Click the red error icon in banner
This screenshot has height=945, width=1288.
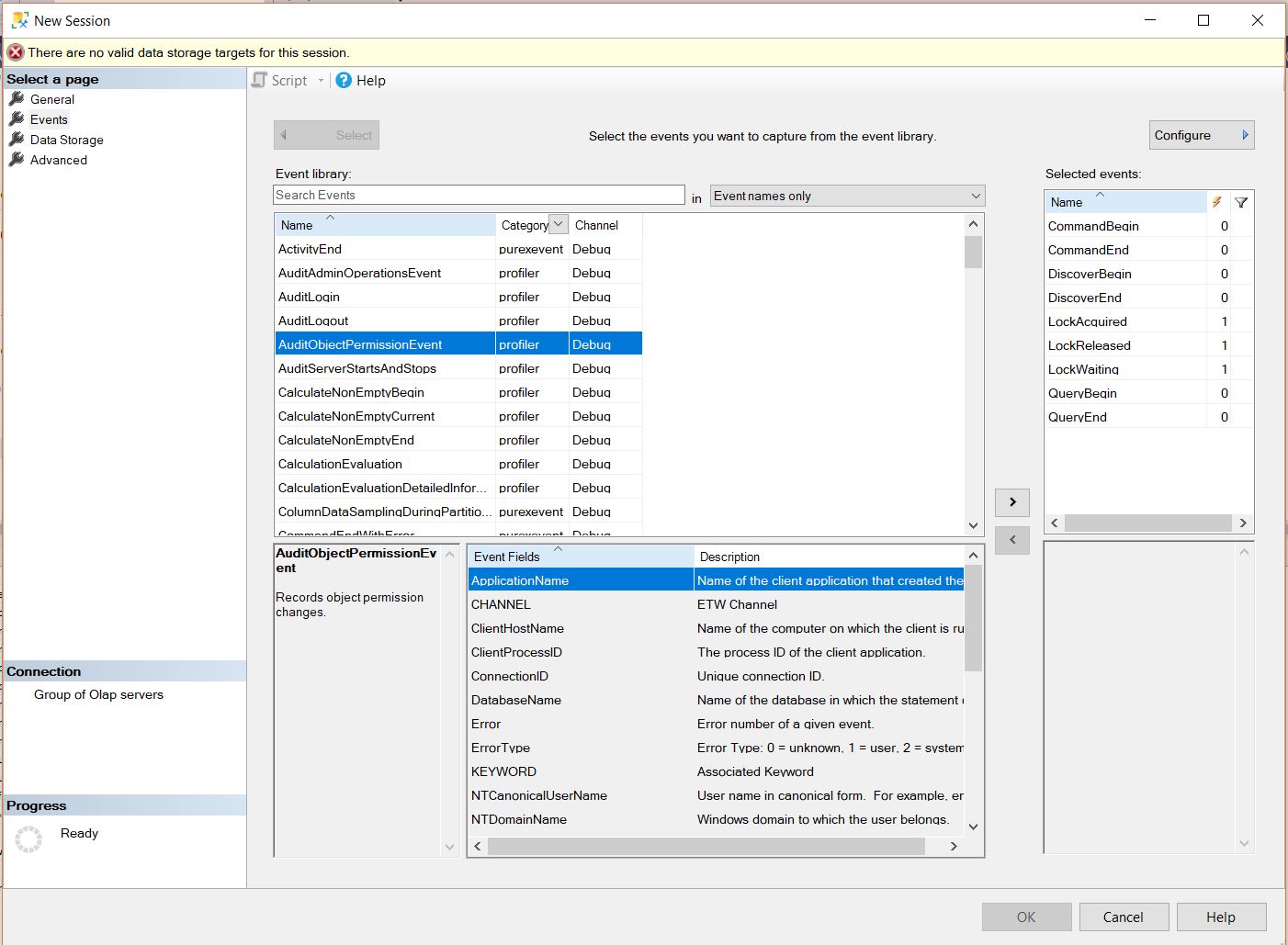tap(16, 52)
